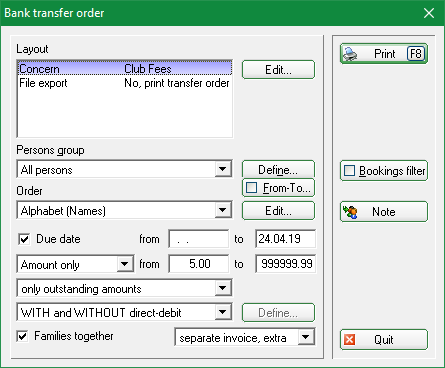Viewport: 445px width, 368px height.
Task: Click the All persons combo box
Action: (124, 169)
